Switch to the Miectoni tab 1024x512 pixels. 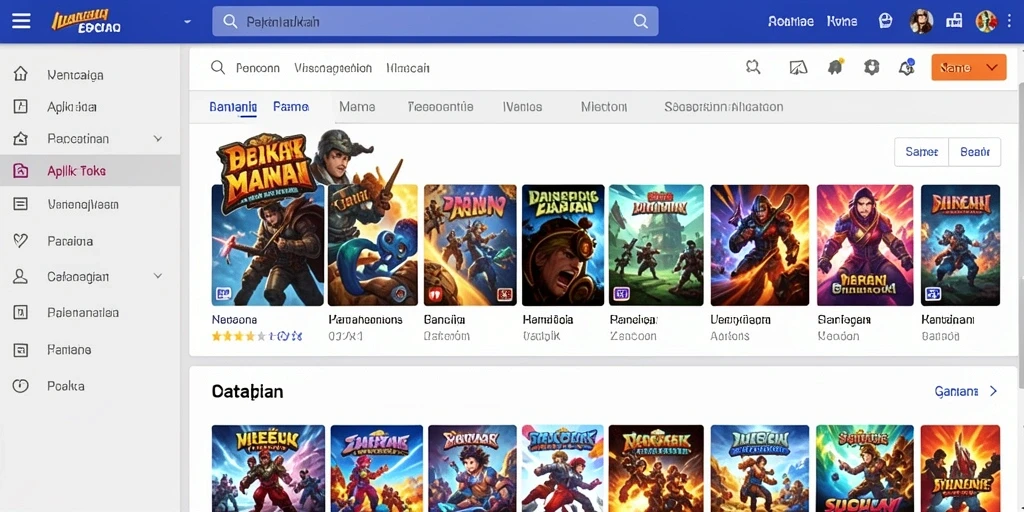pos(604,106)
